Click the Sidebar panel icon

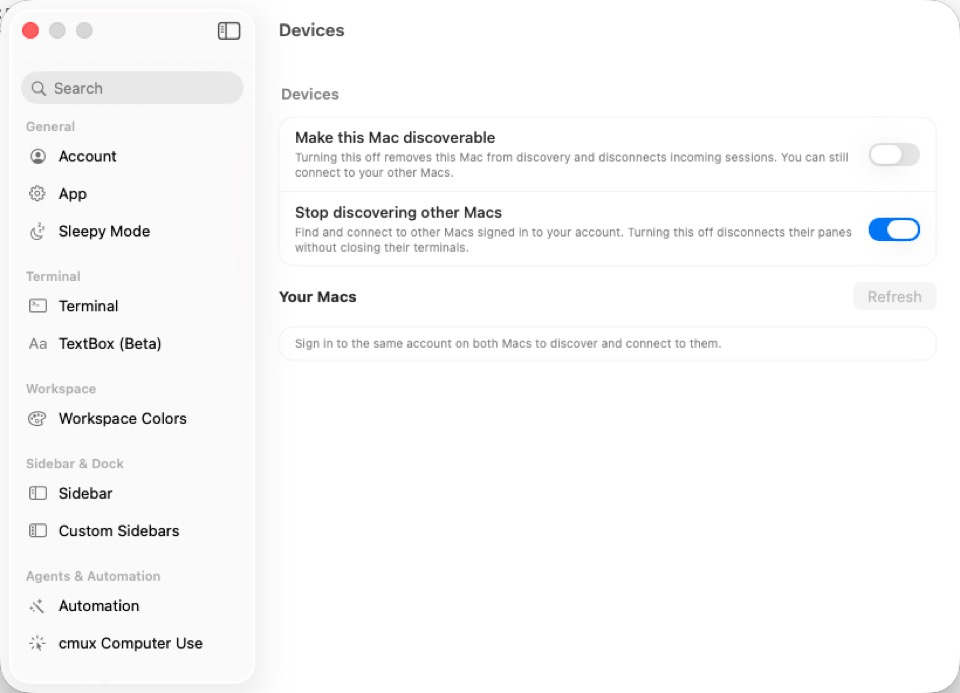pyautogui.click(x=38, y=493)
